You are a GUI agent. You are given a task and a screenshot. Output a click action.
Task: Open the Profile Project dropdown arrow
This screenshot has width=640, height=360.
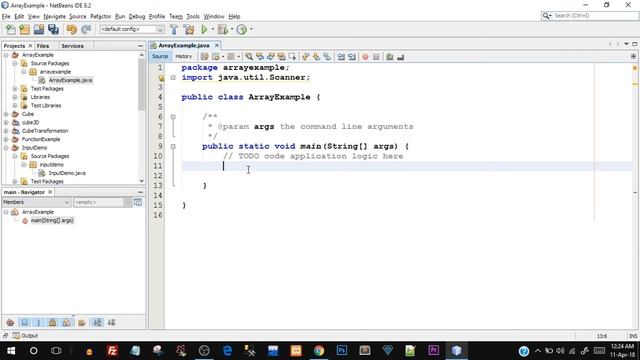[x=251, y=29]
